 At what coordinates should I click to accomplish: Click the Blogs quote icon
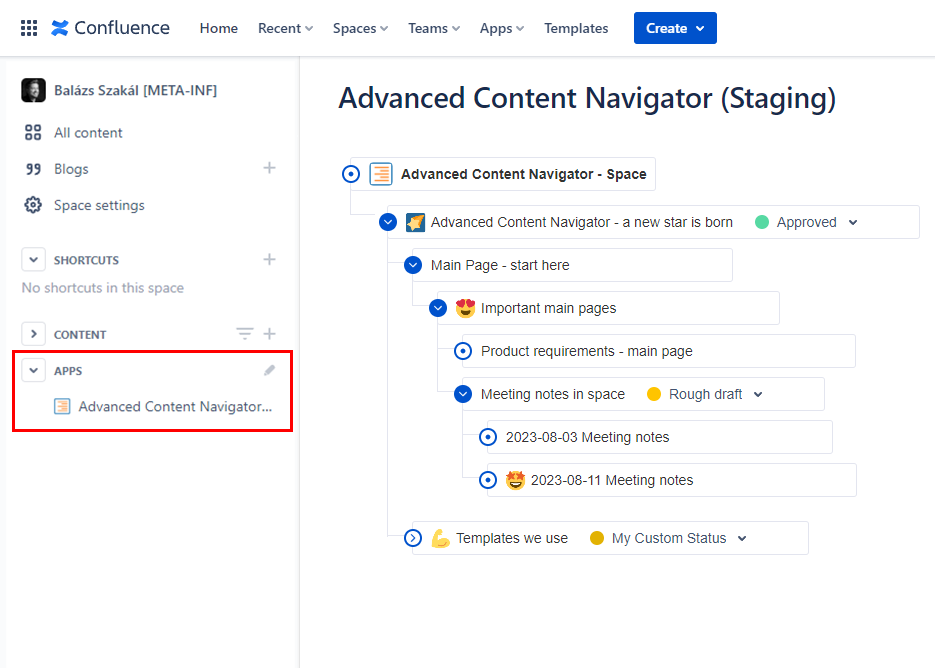pos(33,169)
